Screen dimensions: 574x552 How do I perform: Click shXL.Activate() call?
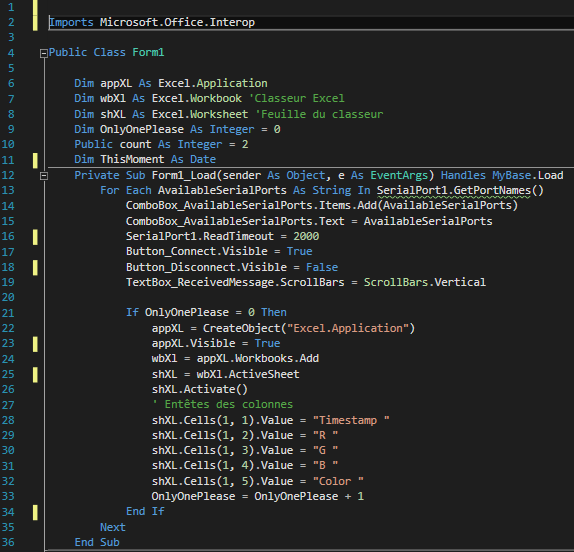200,389
